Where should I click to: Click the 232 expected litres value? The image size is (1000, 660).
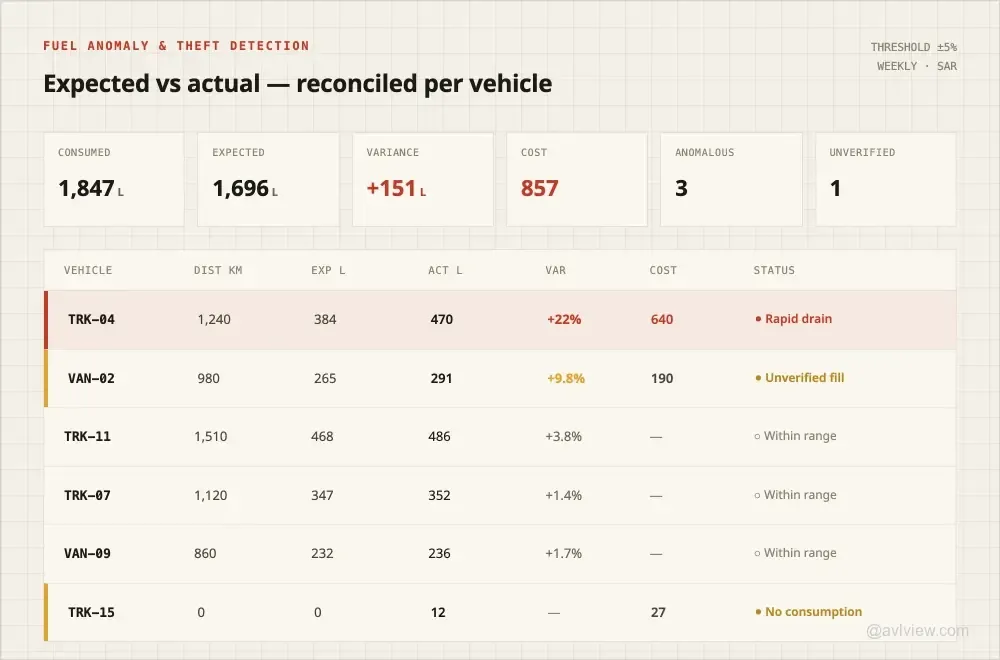[x=322, y=554]
